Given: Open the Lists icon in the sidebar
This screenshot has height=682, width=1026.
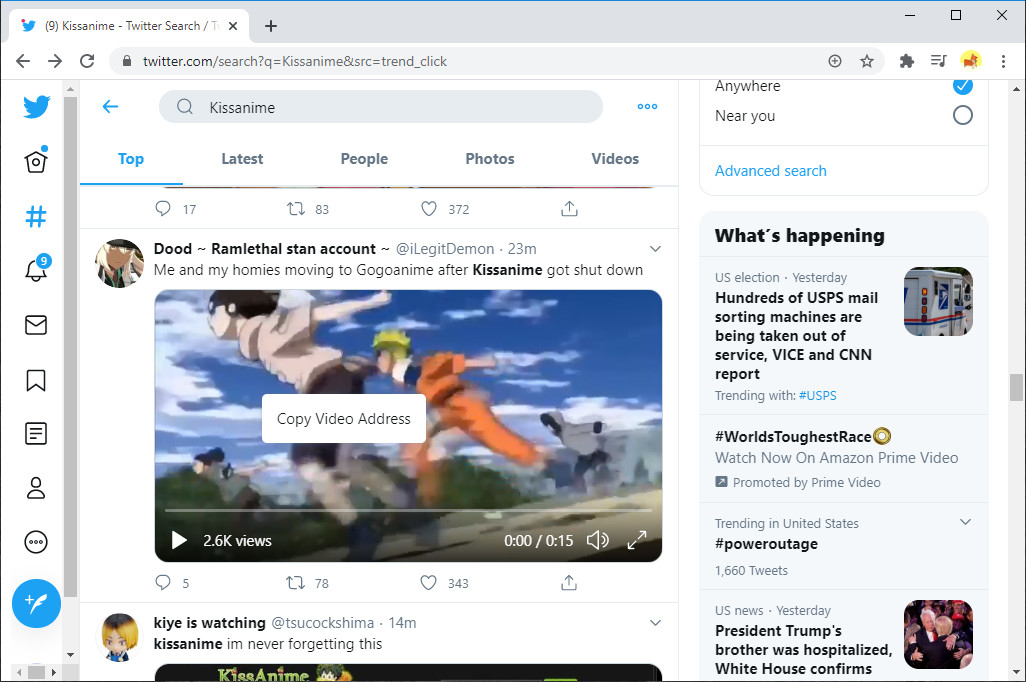Looking at the screenshot, I should (36, 434).
